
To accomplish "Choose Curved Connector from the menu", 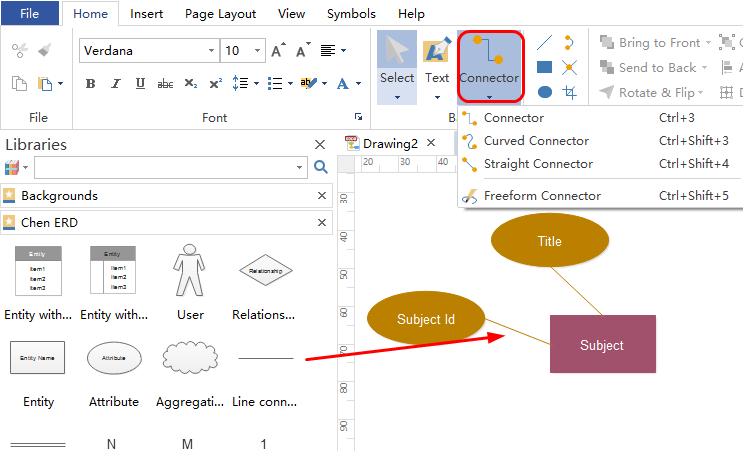I will [536, 141].
